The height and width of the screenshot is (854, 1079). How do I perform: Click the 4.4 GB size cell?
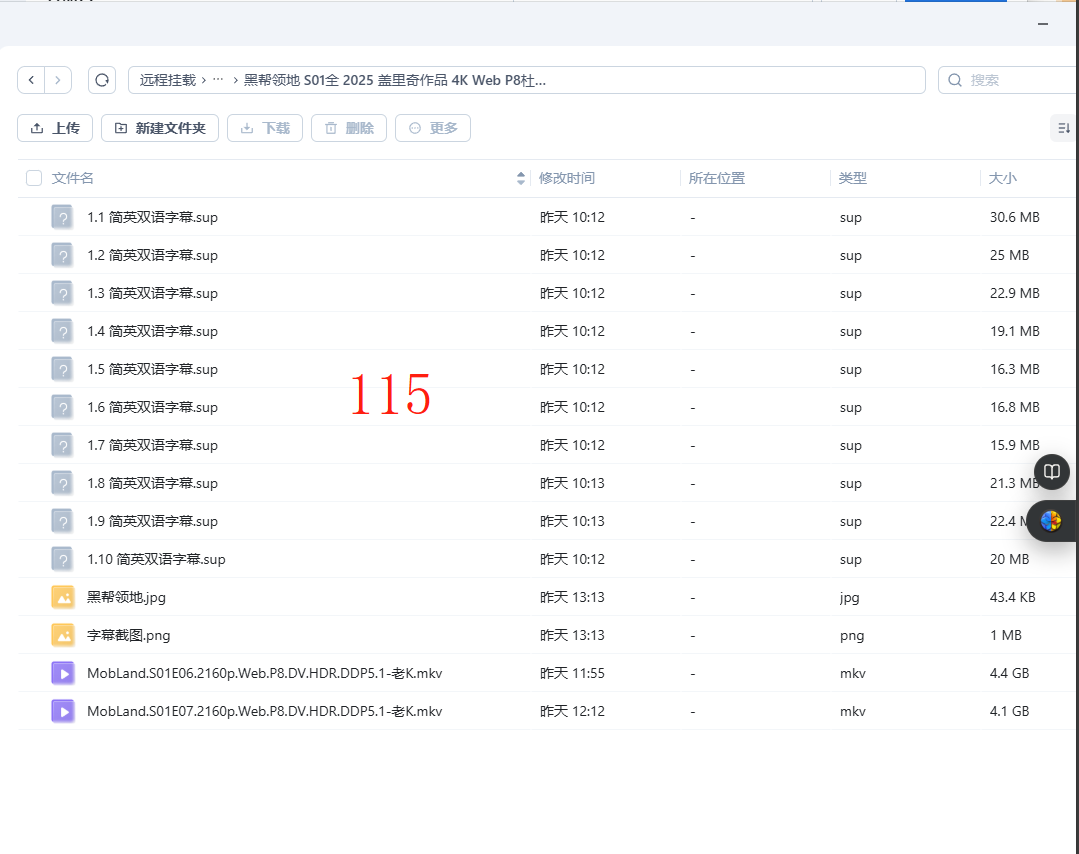pyautogui.click(x=1009, y=673)
